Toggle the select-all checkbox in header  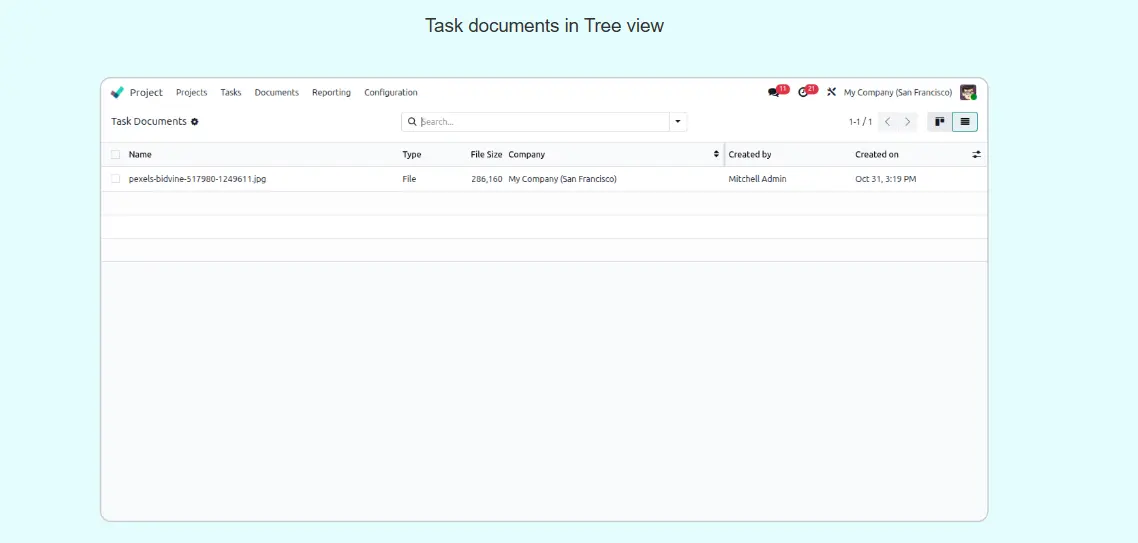116,155
